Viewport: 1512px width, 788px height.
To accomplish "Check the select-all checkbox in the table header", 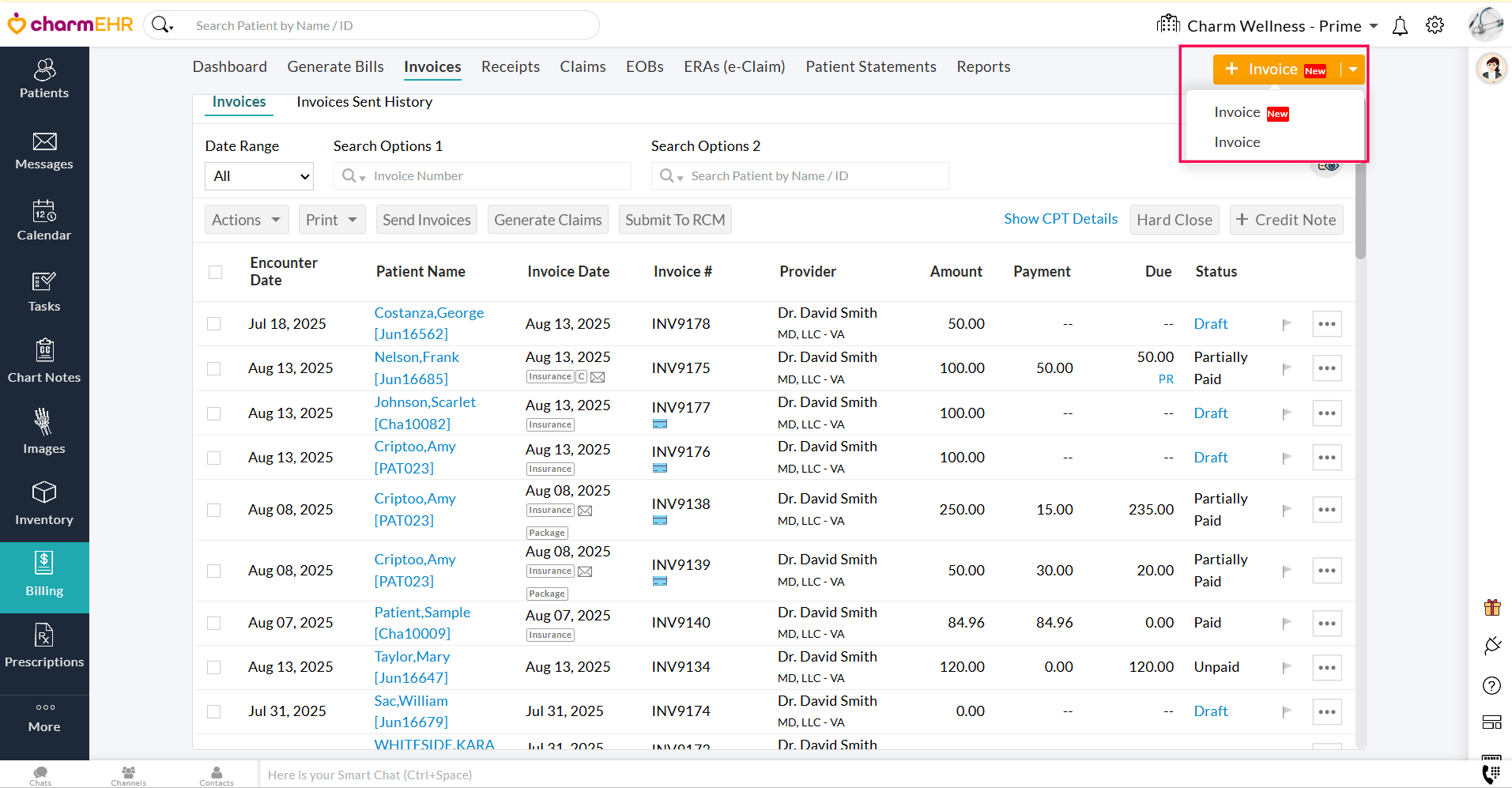I will point(214,272).
